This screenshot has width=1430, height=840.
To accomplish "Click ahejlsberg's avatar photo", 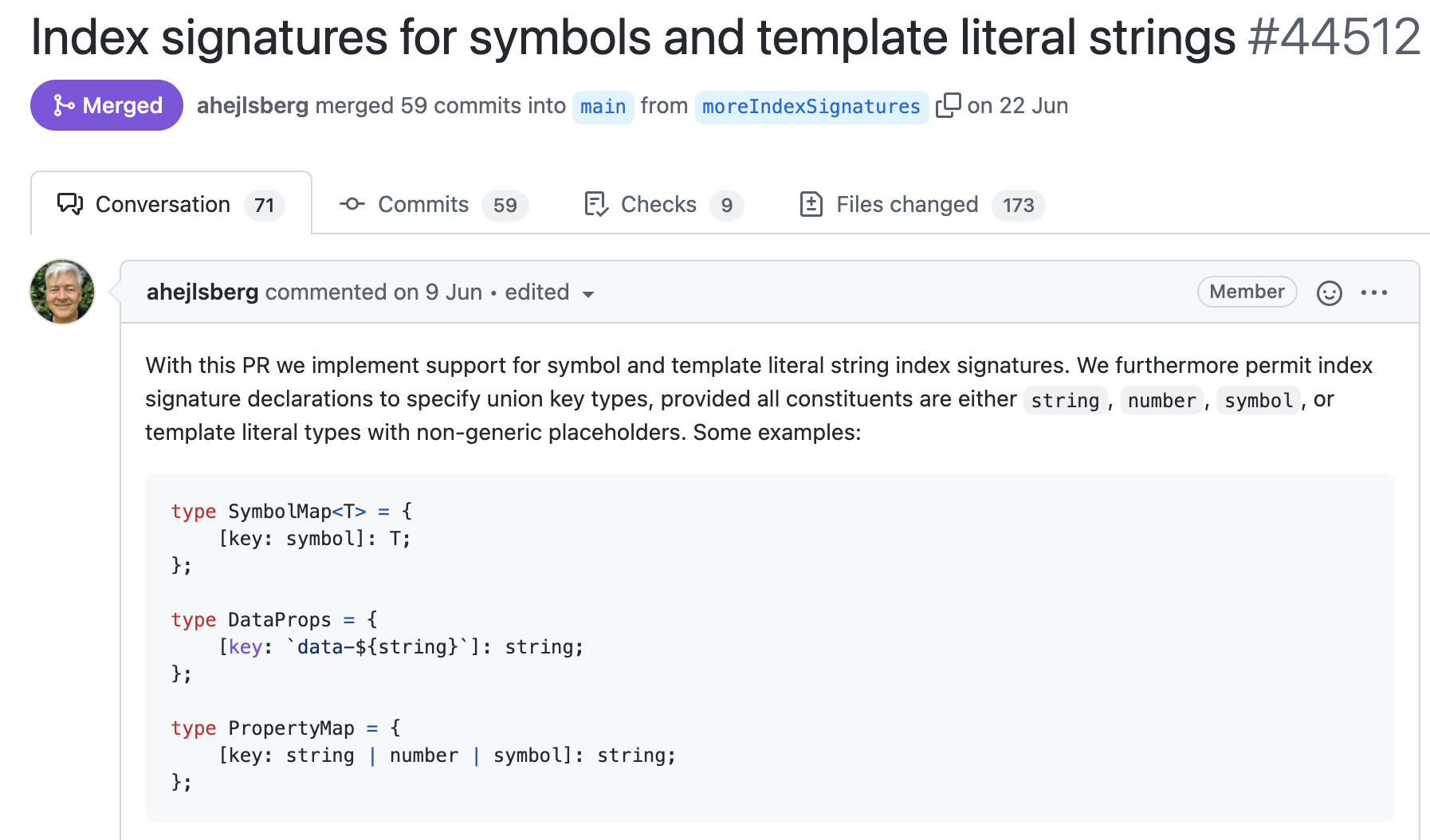I will [62, 292].
